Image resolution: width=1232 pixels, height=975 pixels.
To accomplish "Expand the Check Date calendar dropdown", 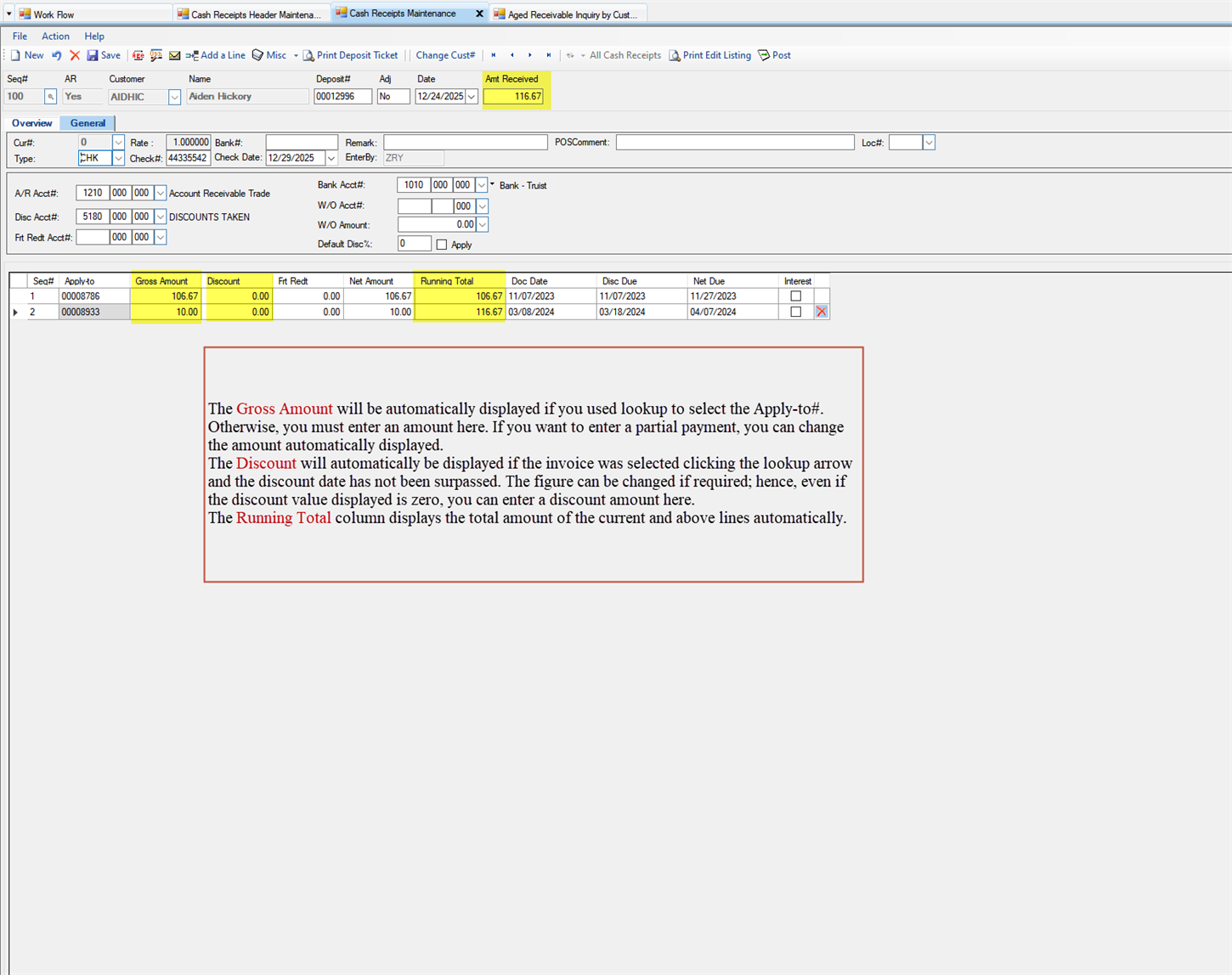I will click(x=332, y=158).
